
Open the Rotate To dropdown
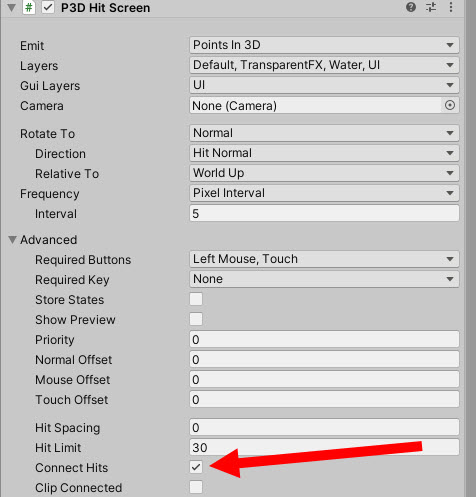(x=324, y=133)
